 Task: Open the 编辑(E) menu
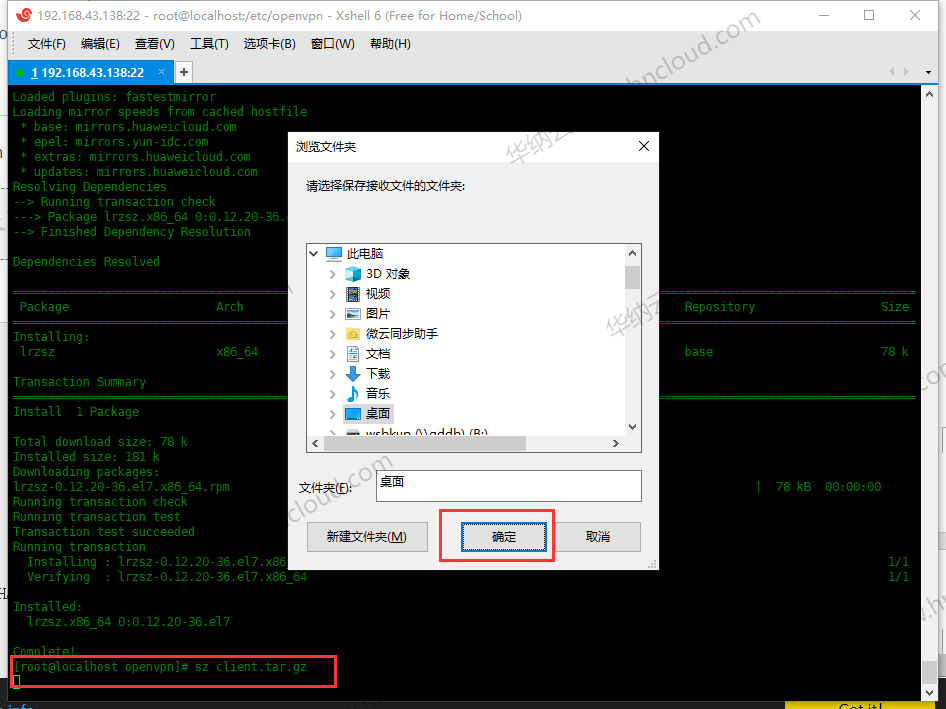pos(100,44)
